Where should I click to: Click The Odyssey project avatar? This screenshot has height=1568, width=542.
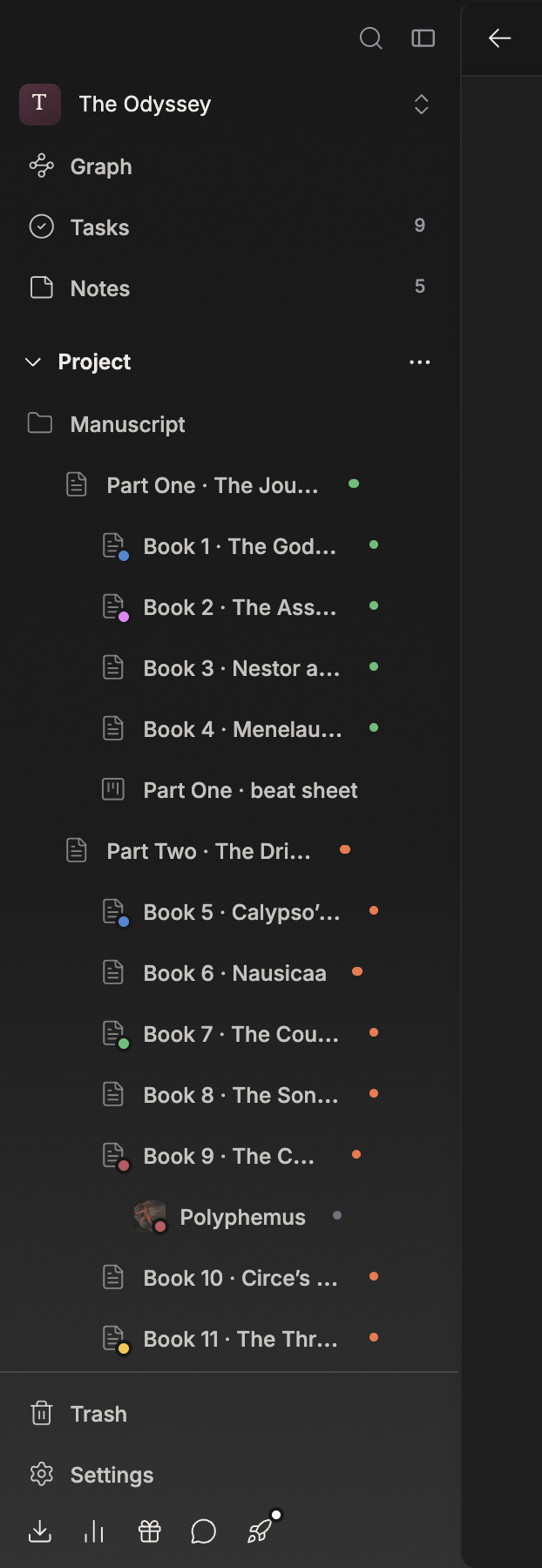(x=40, y=105)
